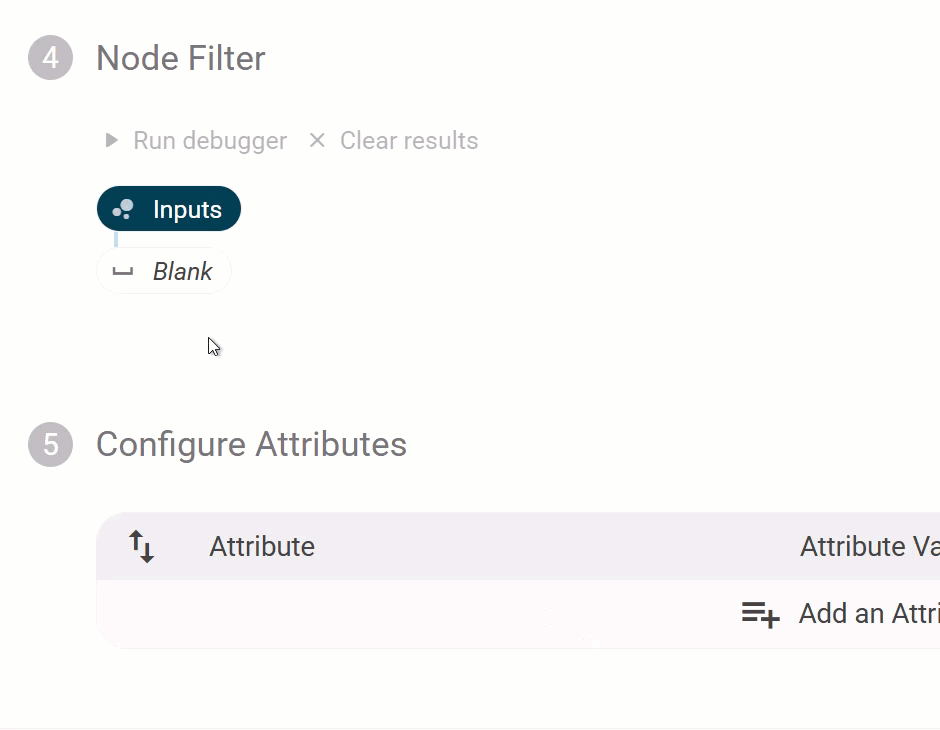Image resolution: width=940 pixels, height=730 pixels.
Task: Expand the Configure Attributes section heading
Action: [251, 444]
